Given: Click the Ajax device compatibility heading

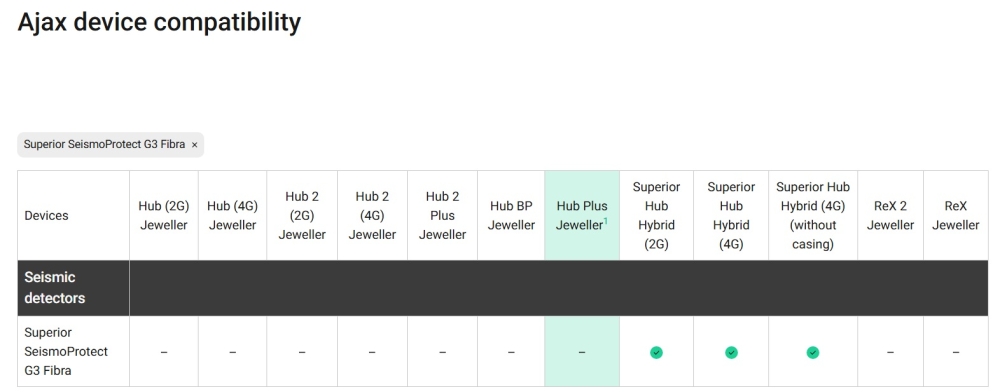Looking at the screenshot, I should click(x=159, y=22).
